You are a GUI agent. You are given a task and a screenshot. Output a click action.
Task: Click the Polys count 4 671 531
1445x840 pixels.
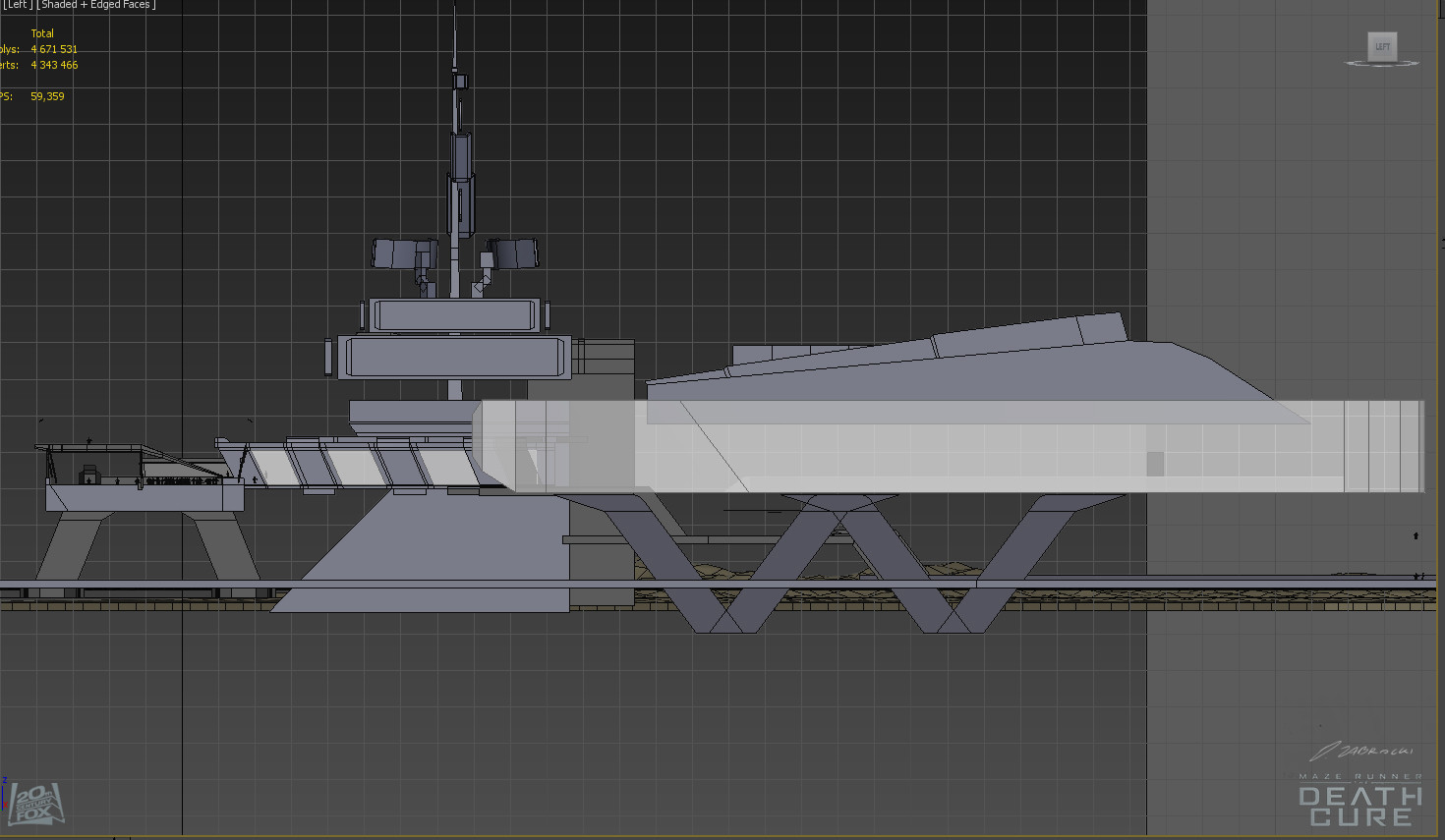[x=54, y=49]
